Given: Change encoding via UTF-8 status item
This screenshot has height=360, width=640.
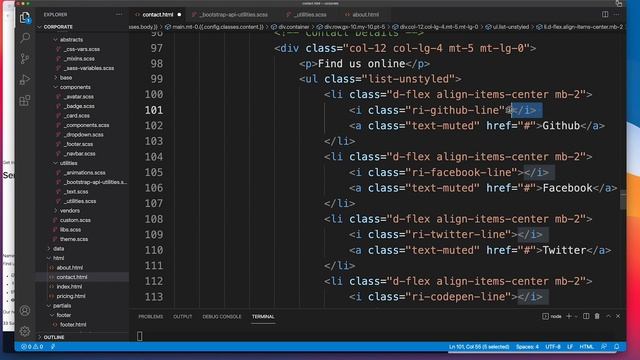Looking at the screenshot, I should pos(553,347).
